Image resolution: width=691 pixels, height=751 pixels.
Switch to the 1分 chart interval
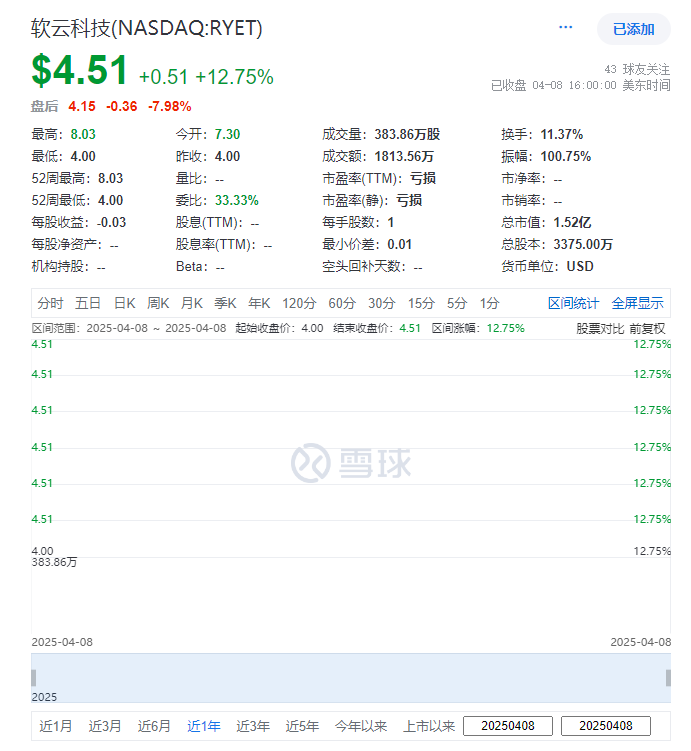coord(490,303)
